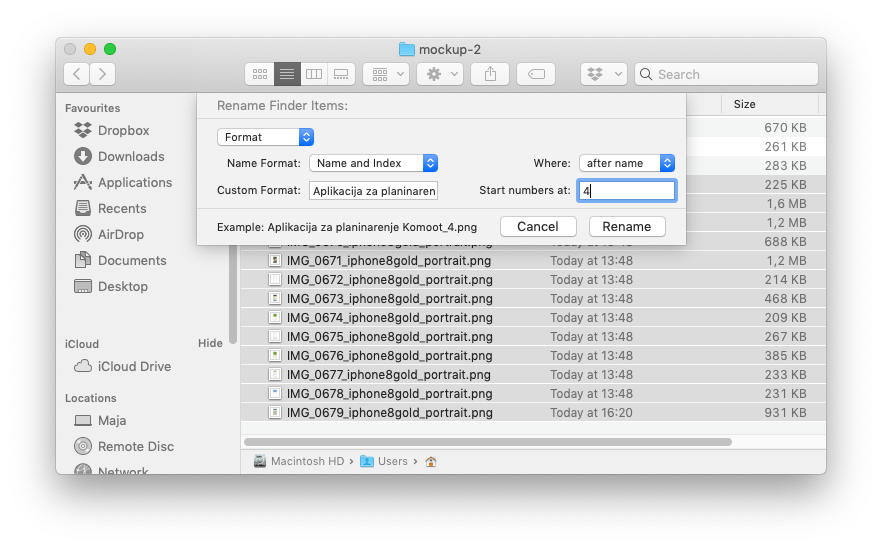Open the Format rename-type dropdown
Image resolution: width=882 pixels, height=548 pixels.
pyautogui.click(x=265, y=137)
